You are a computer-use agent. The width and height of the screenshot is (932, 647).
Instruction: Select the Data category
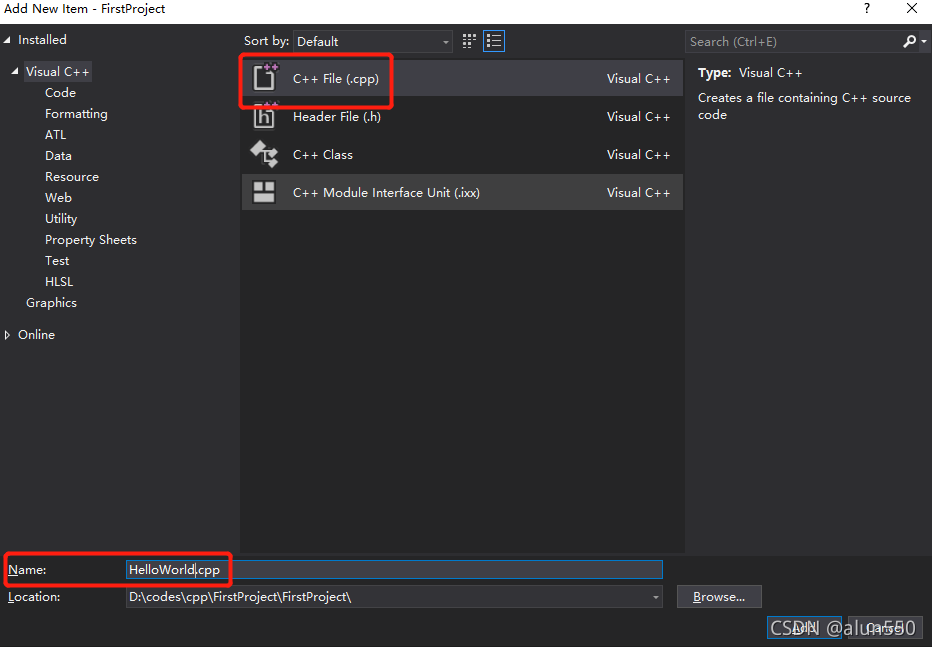[x=58, y=156]
